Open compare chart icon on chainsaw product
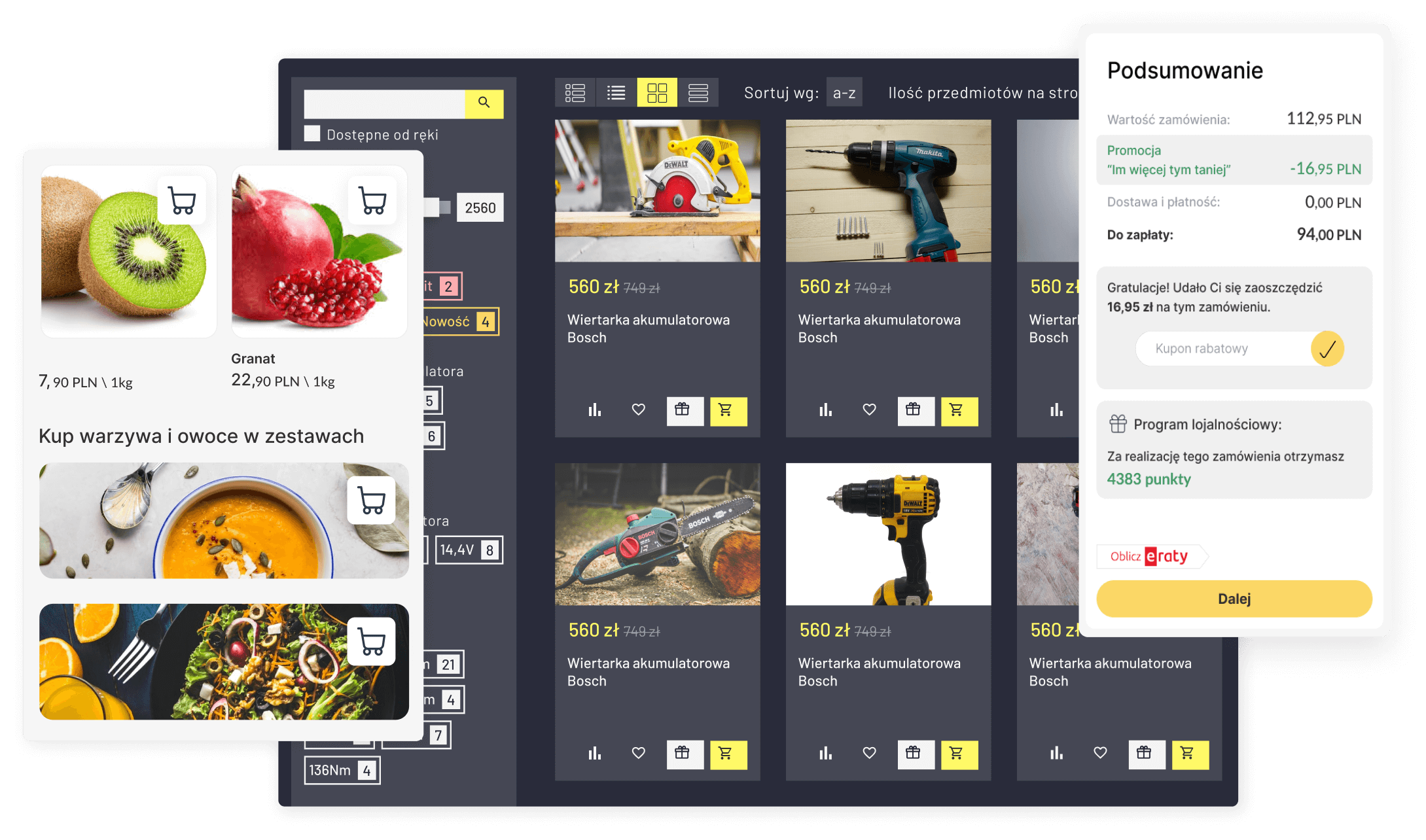The width and height of the screenshot is (1426, 840). (594, 754)
